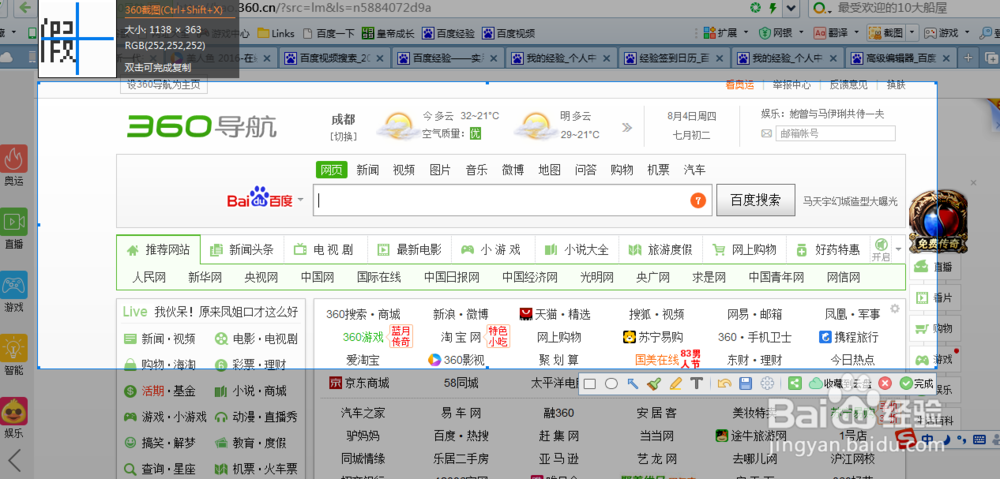Click into the Baidu search input field

tap(511, 200)
